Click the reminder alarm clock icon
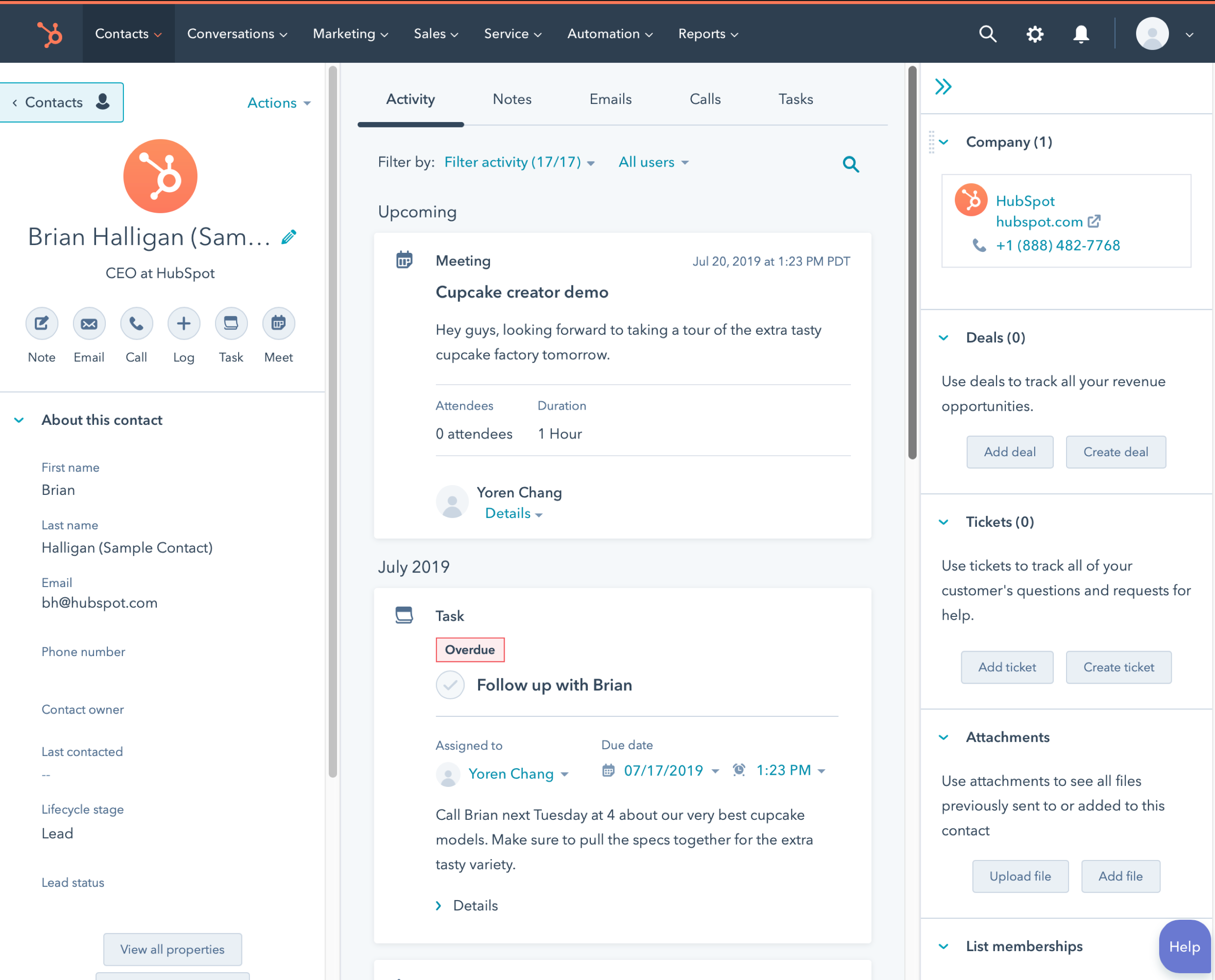 [x=739, y=769]
